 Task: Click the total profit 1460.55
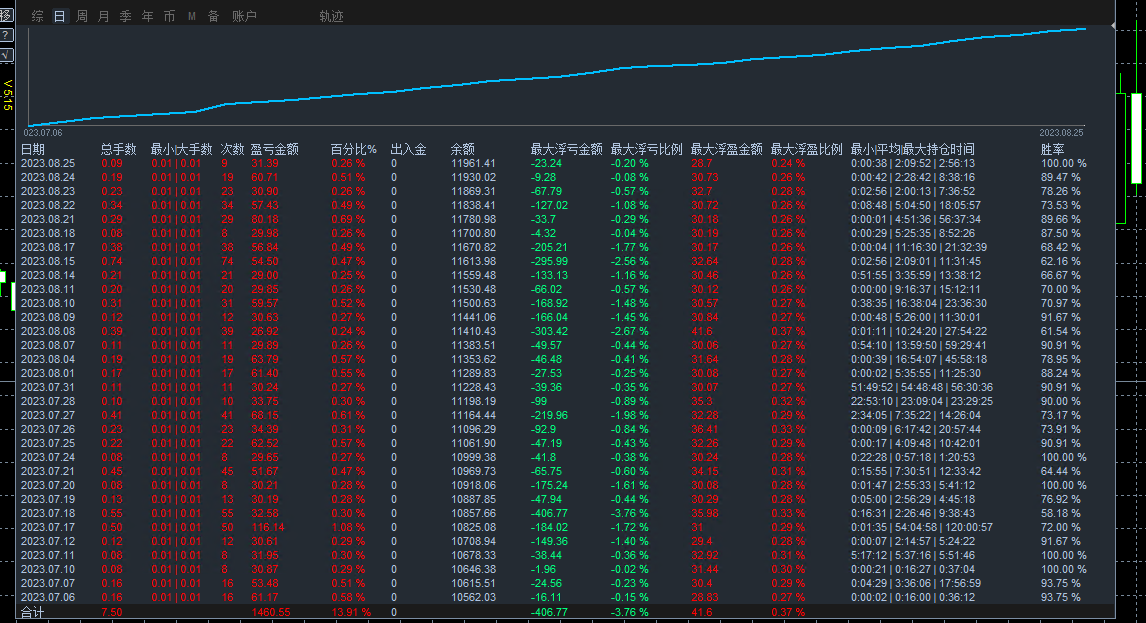[x=270, y=612]
